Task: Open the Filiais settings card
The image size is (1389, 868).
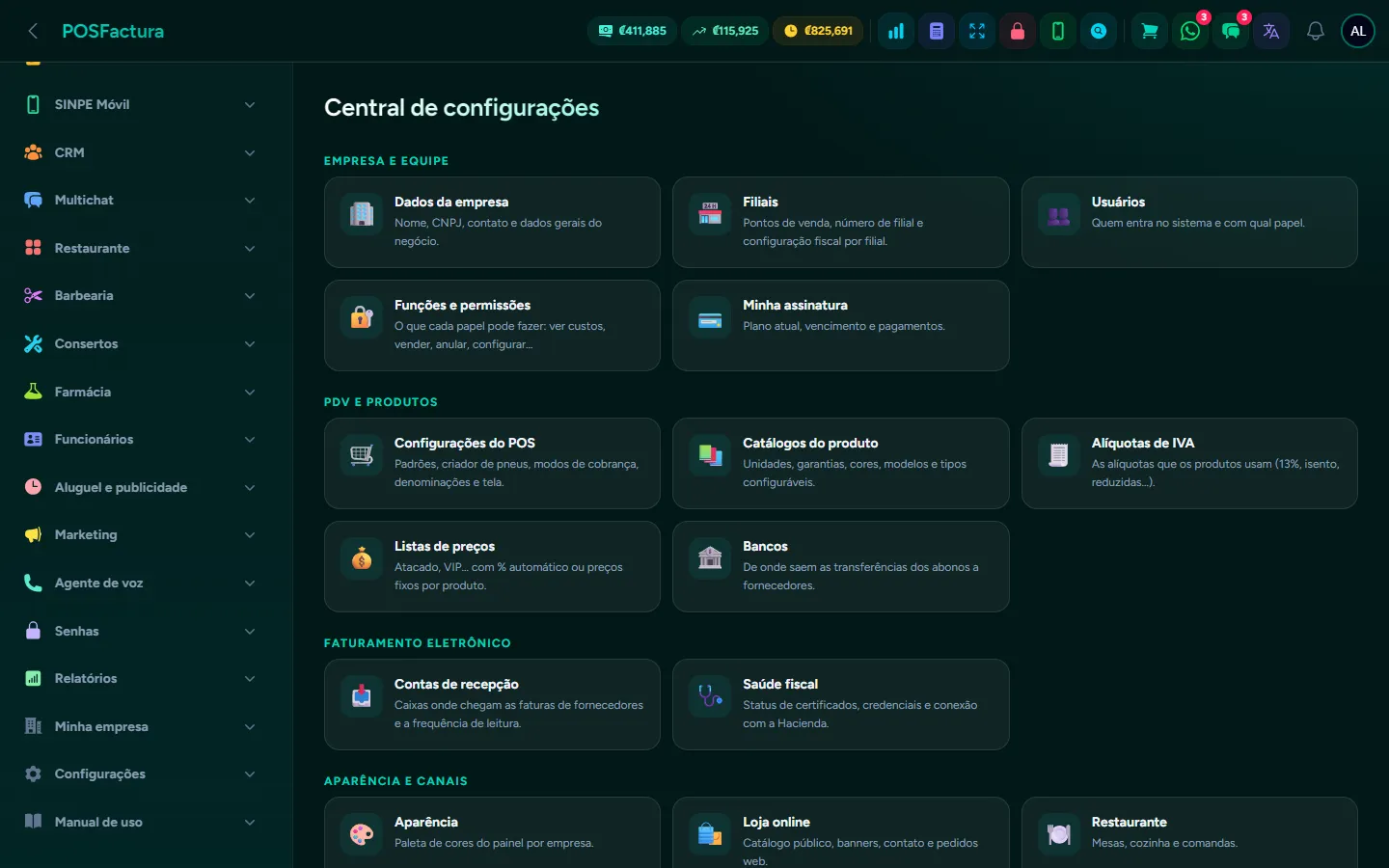Action: click(841, 222)
